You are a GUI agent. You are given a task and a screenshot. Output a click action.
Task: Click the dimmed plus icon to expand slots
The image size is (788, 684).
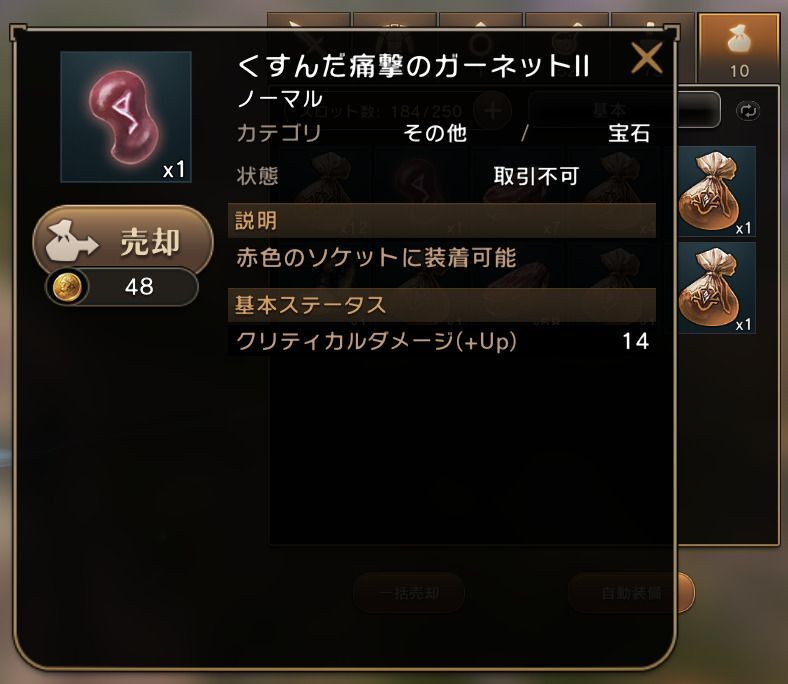coord(492,111)
